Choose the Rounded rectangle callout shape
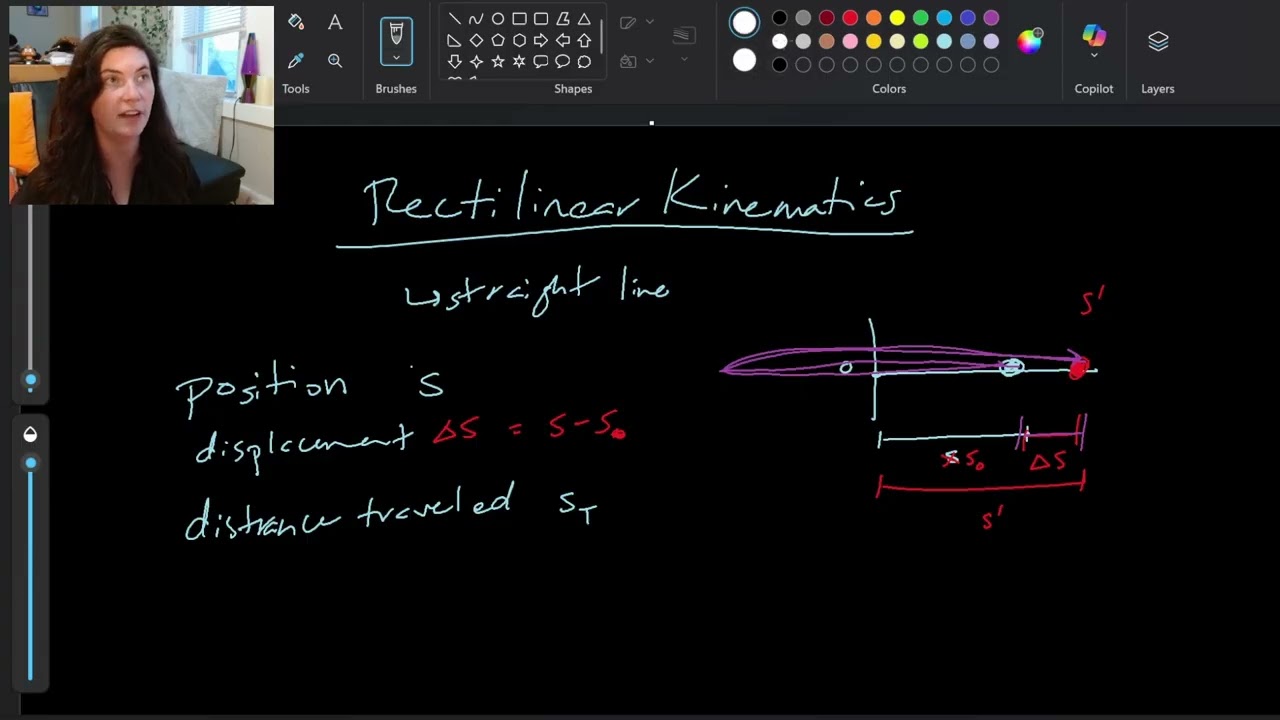Image resolution: width=1280 pixels, height=720 pixels. (x=541, y=62)
